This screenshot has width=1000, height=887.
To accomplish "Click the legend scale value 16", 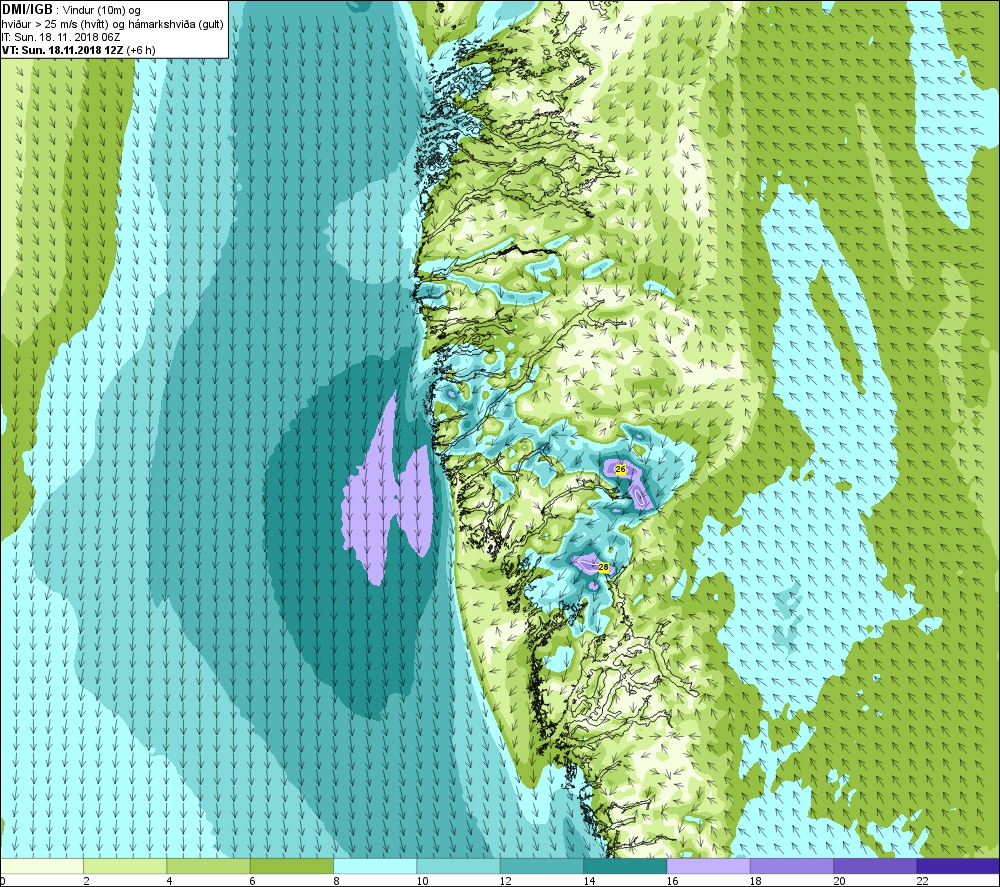I will click(672, 881).
